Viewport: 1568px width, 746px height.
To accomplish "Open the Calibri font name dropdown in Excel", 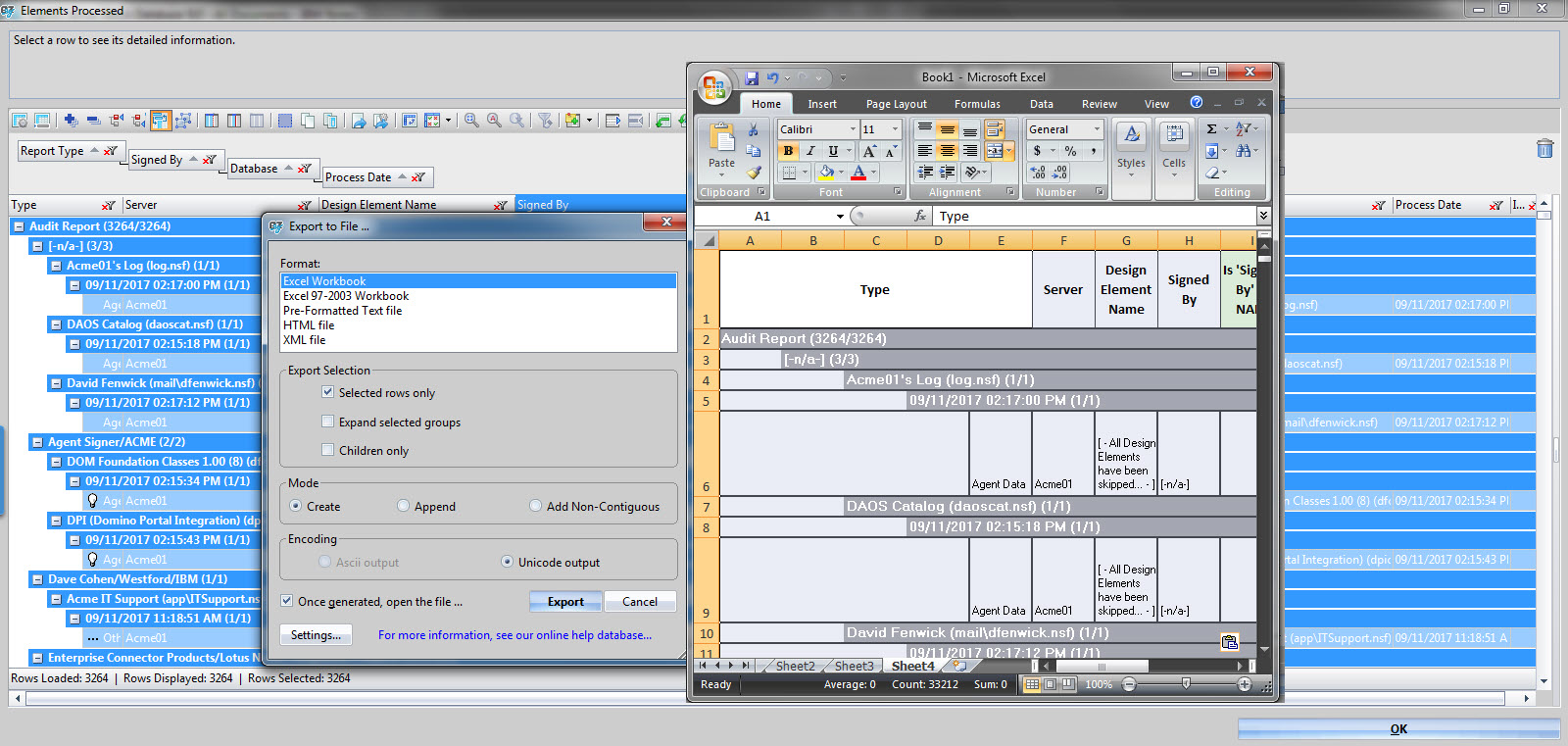I will tap(853, 129).
